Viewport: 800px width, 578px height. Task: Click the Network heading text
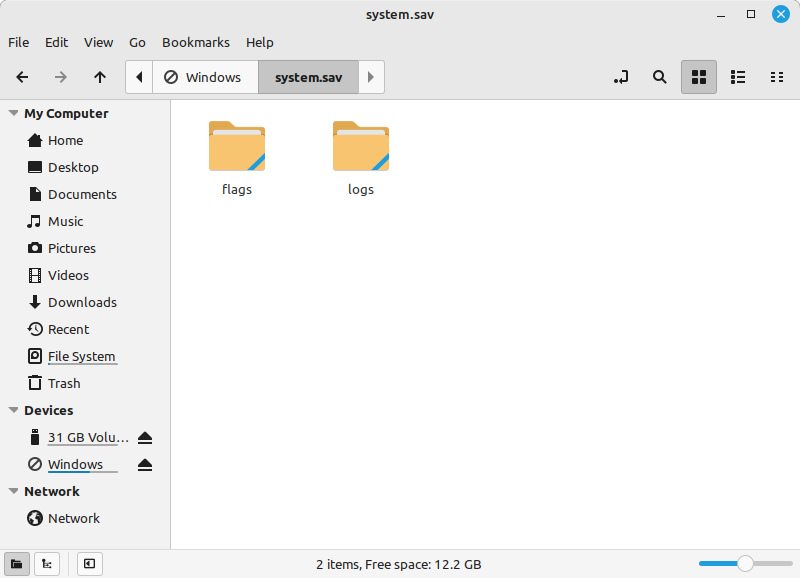click(x=52, y=491)
